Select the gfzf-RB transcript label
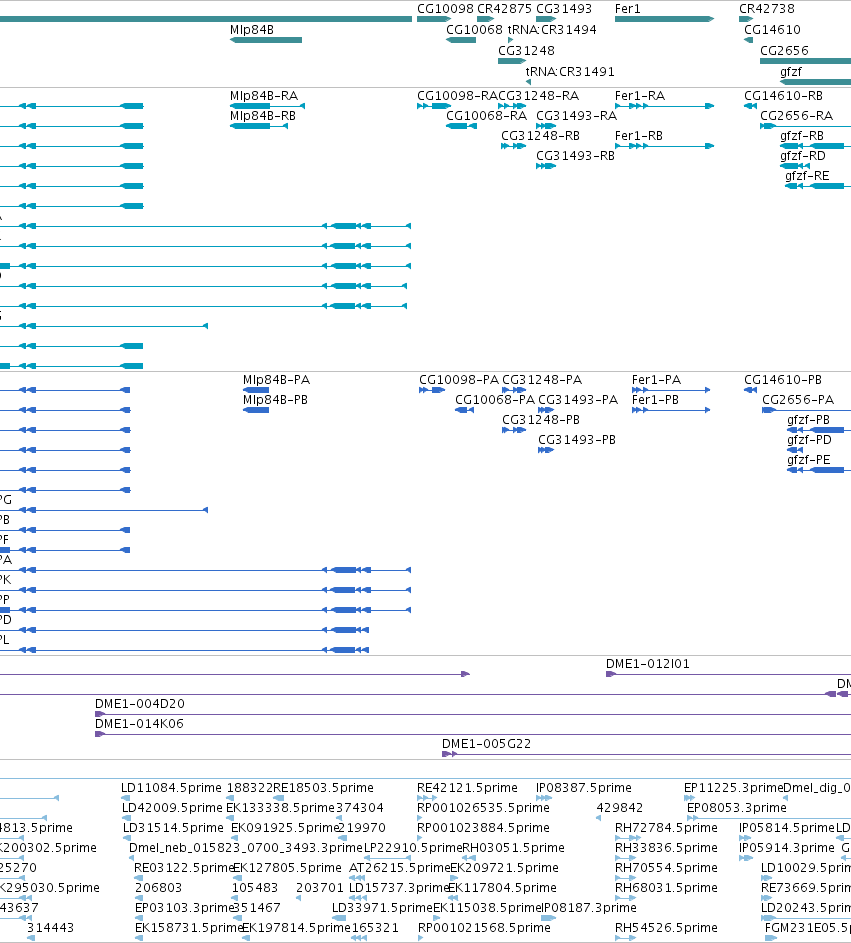The width and height of the screenshot is (851, 943). tap(802, 136)
